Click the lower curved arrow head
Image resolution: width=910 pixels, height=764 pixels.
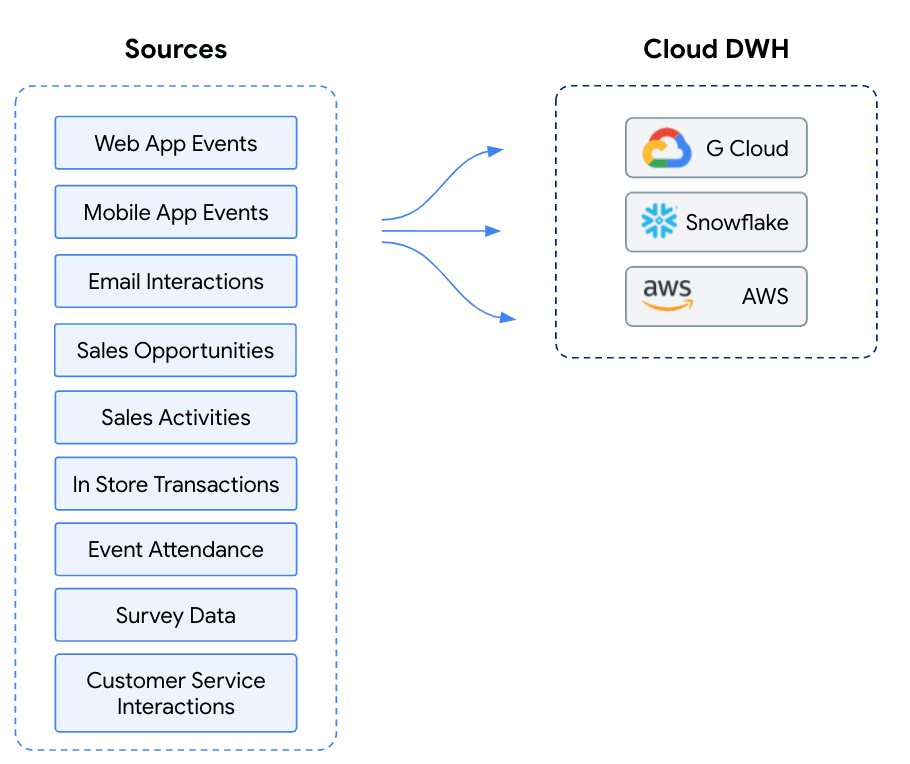tap(508, 318)
